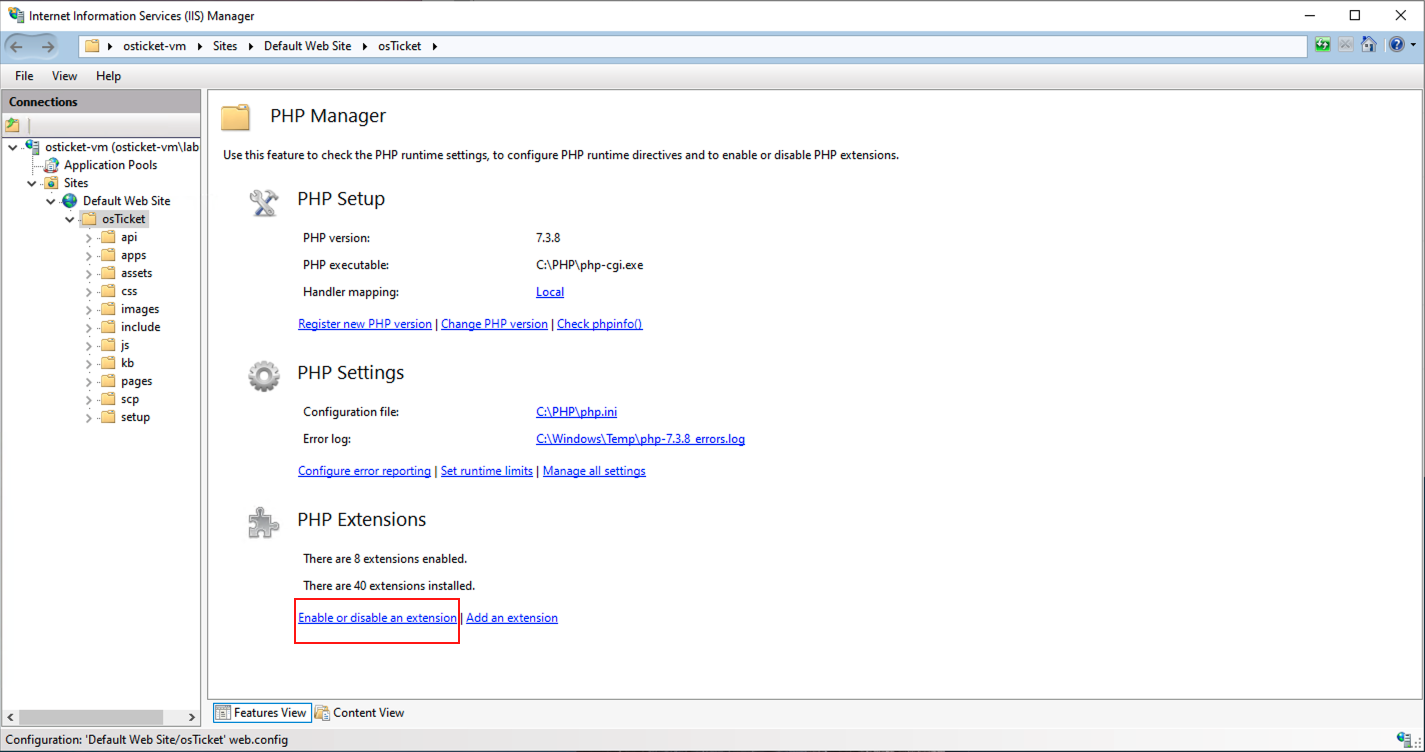Click the include folder icon
The height and width of the screenshot is (752, 1425).
point(108,327)
